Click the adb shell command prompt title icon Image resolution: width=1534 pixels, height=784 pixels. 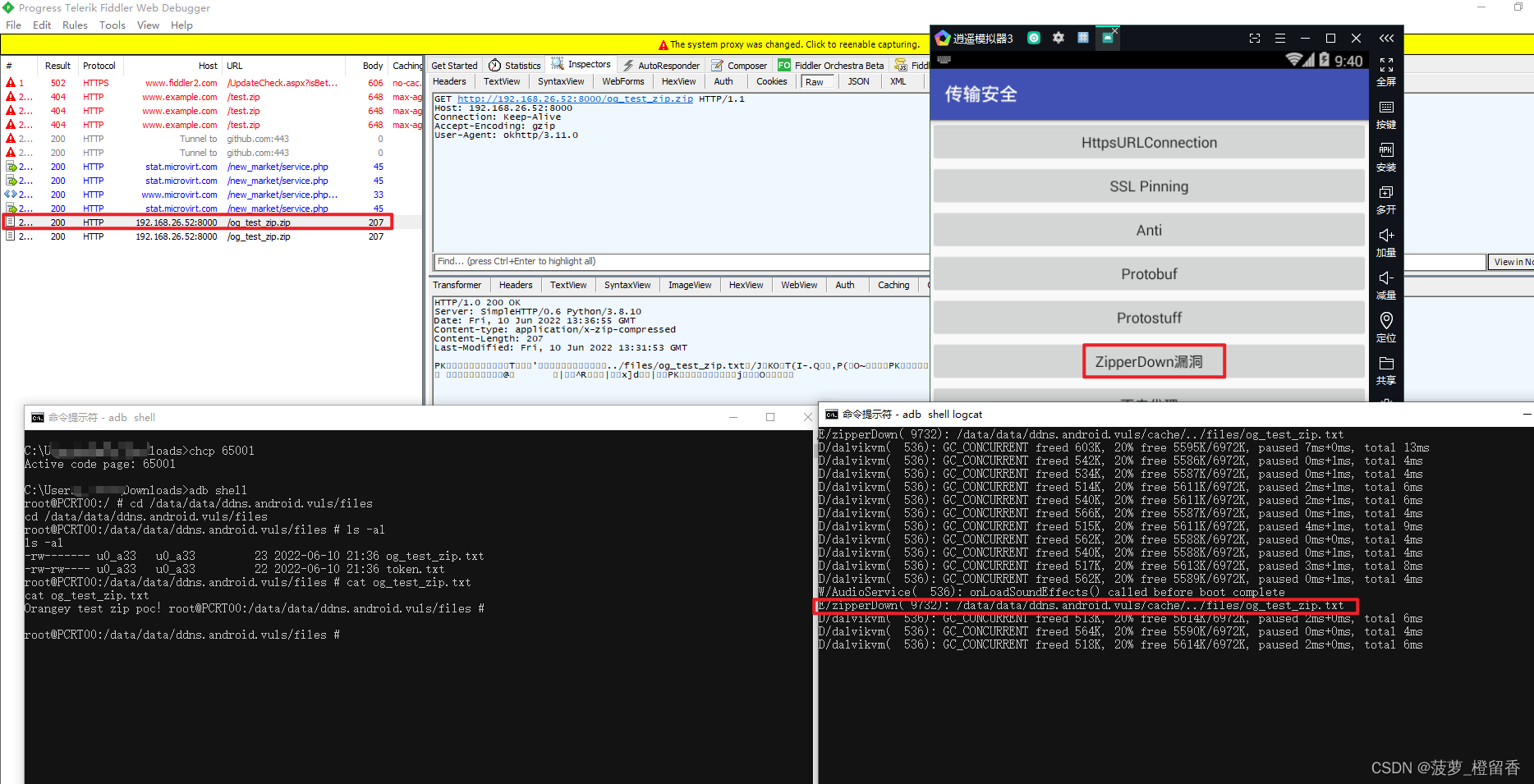click(38, 418)
